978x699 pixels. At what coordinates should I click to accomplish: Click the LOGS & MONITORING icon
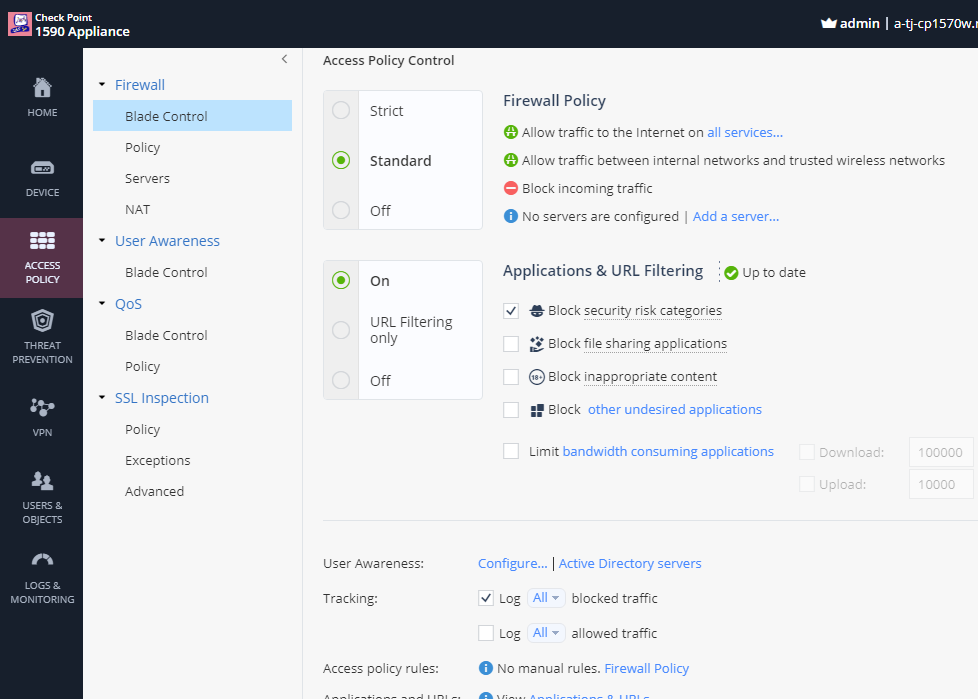click(x=41, y=558)
